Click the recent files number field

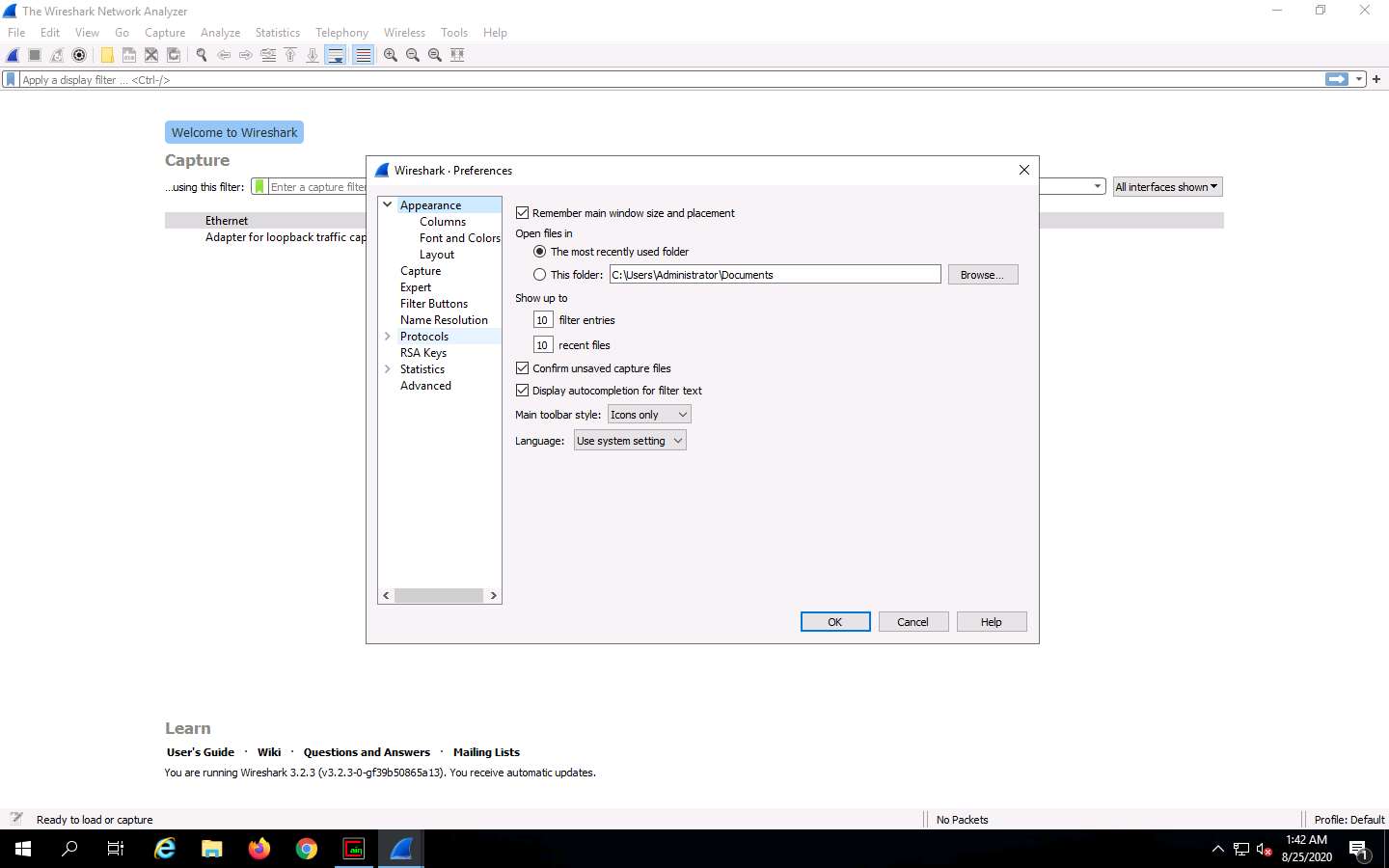[543, 345]
